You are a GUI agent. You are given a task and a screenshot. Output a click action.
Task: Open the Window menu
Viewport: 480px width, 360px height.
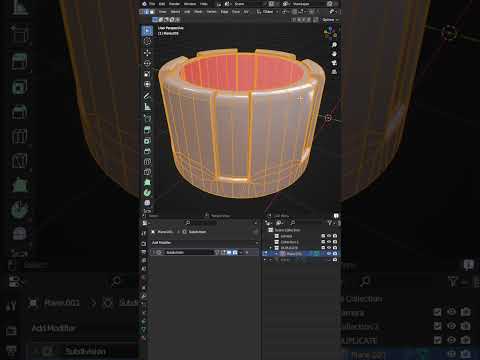click(190, 4)
